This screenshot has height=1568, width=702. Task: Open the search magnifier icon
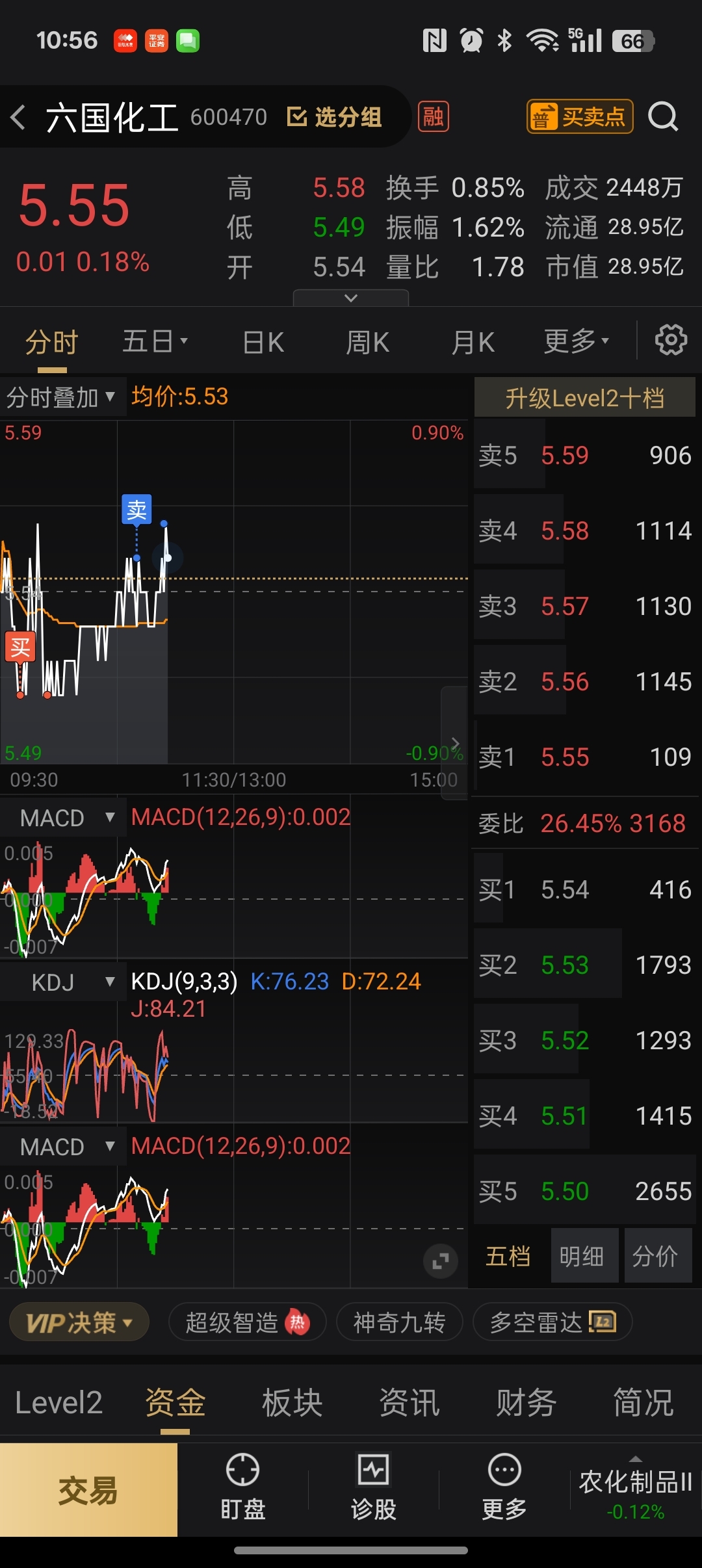[x=663, y=117]
